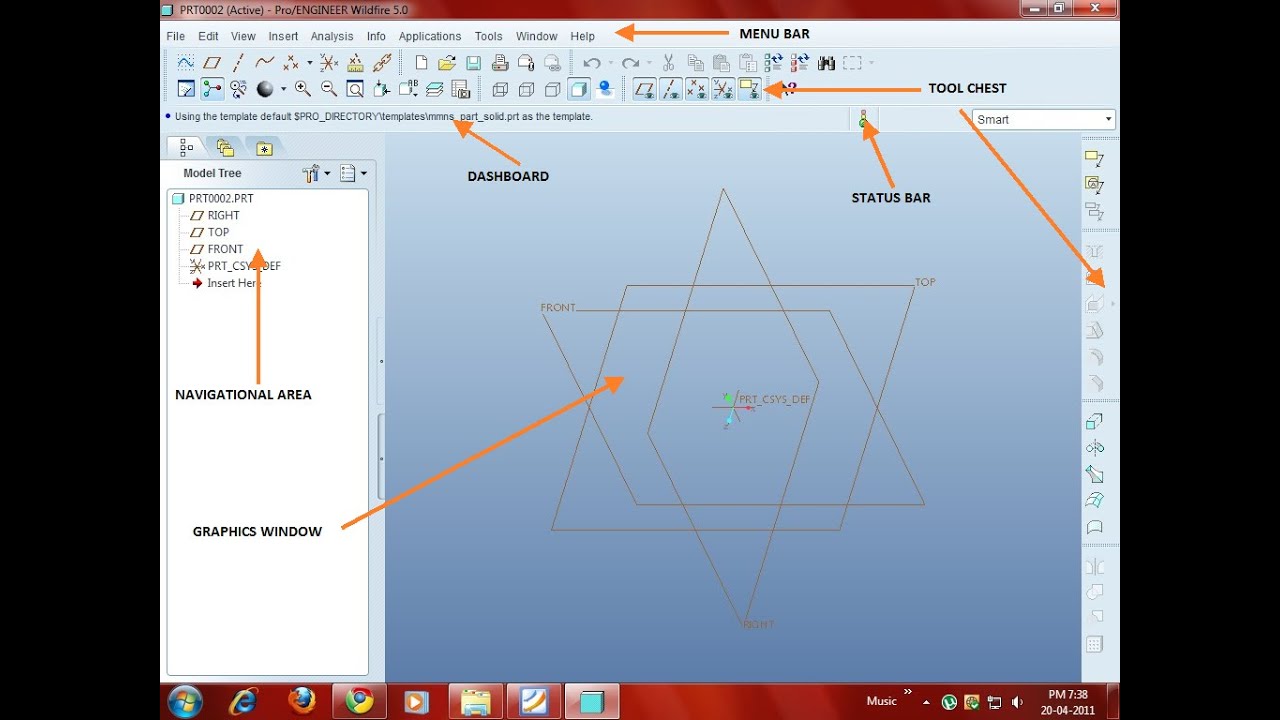Open the Layers panel icon

(434, 89)
